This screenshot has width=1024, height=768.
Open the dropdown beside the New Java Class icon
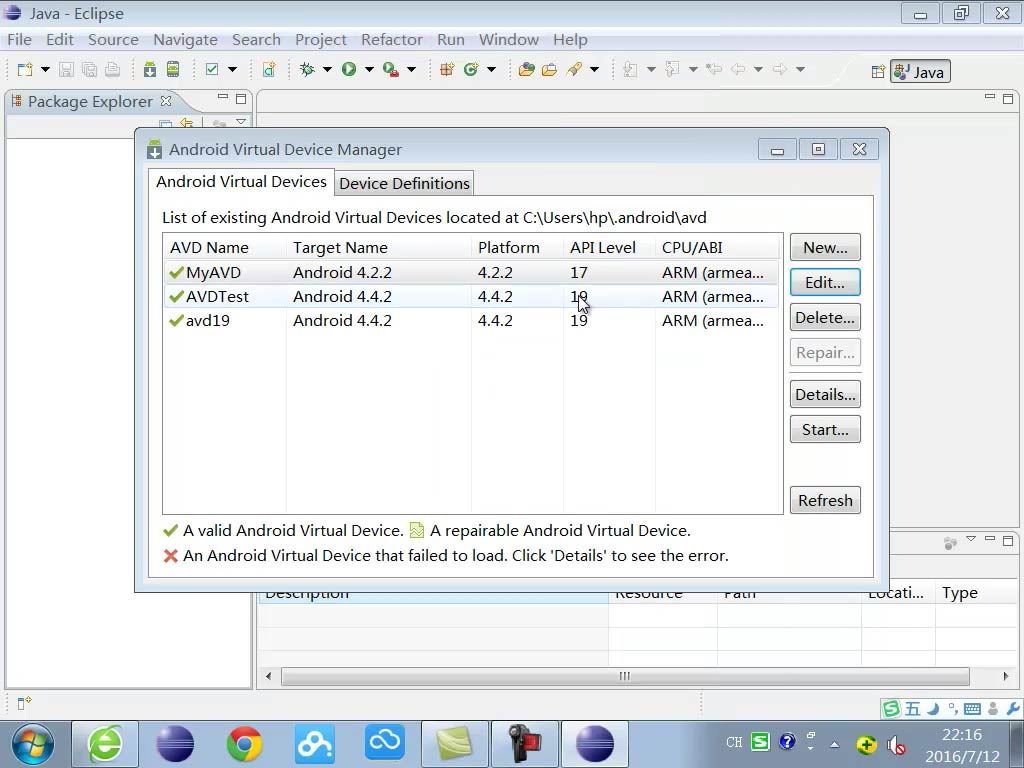click(x=491, y=69)
